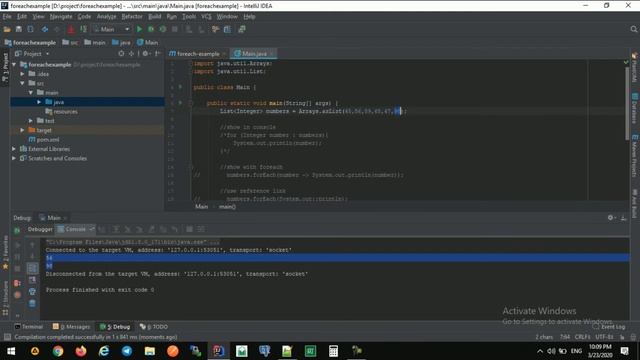Expand External Libraries node
The width and height of the screenshot is (640, 360).
[15, 149]
